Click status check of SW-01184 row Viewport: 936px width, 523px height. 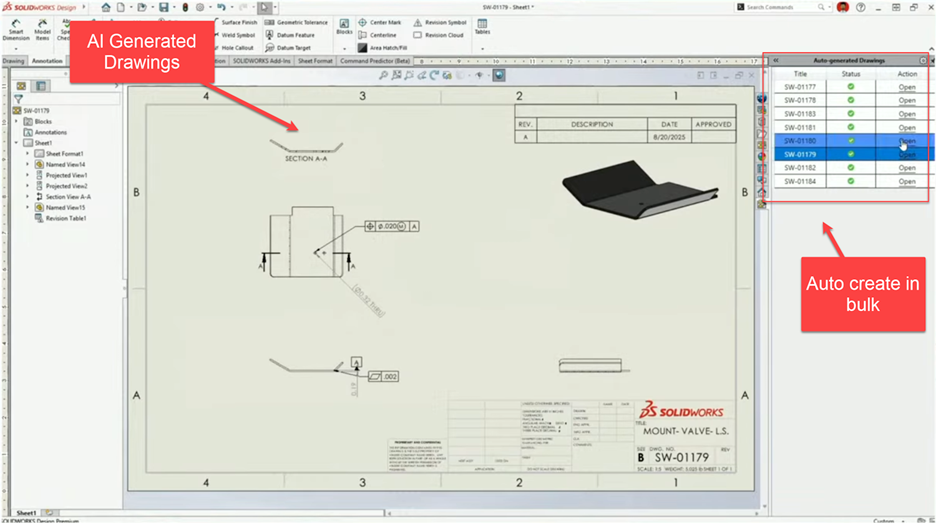tap(851, 181)
